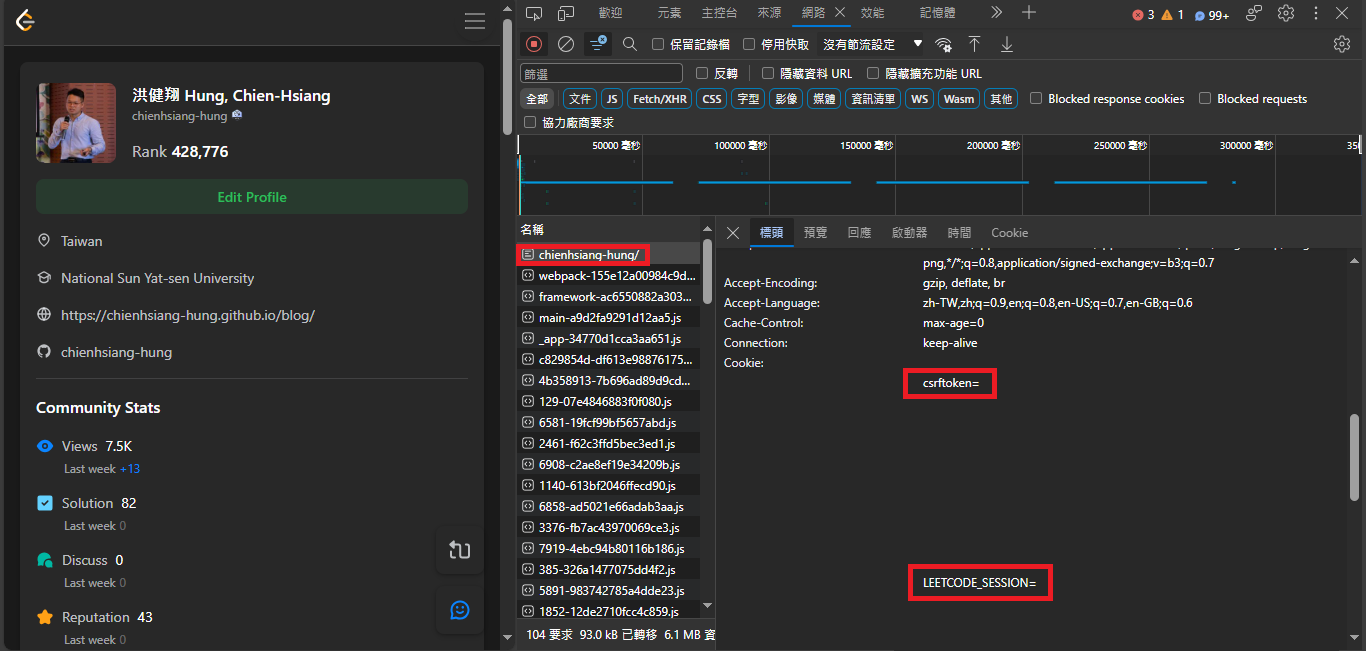This screenshot has width=1366, height=651.
Task: Open the LeetCode hamburger menu
Action: point(475,21)
